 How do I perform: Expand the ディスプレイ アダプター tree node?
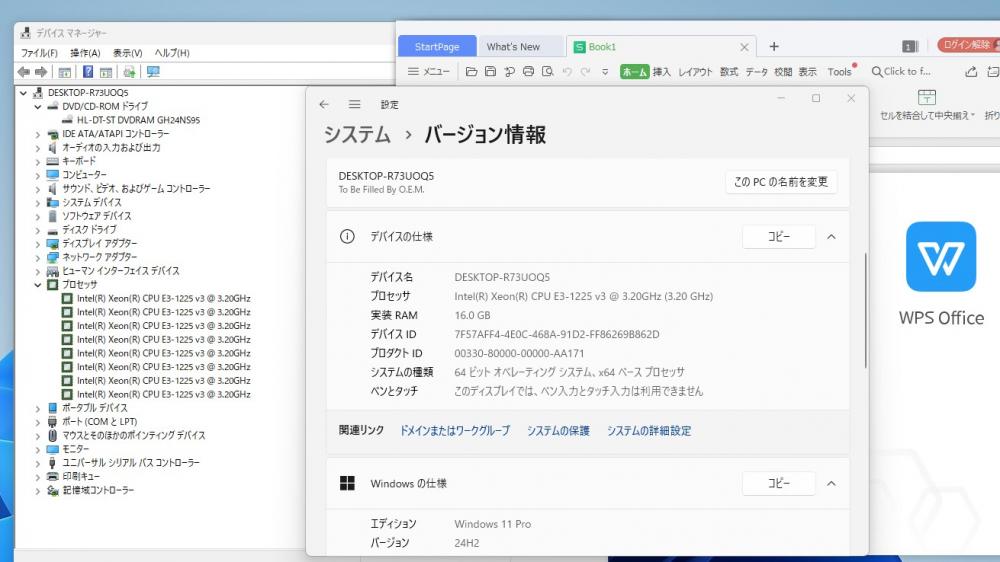38,244
